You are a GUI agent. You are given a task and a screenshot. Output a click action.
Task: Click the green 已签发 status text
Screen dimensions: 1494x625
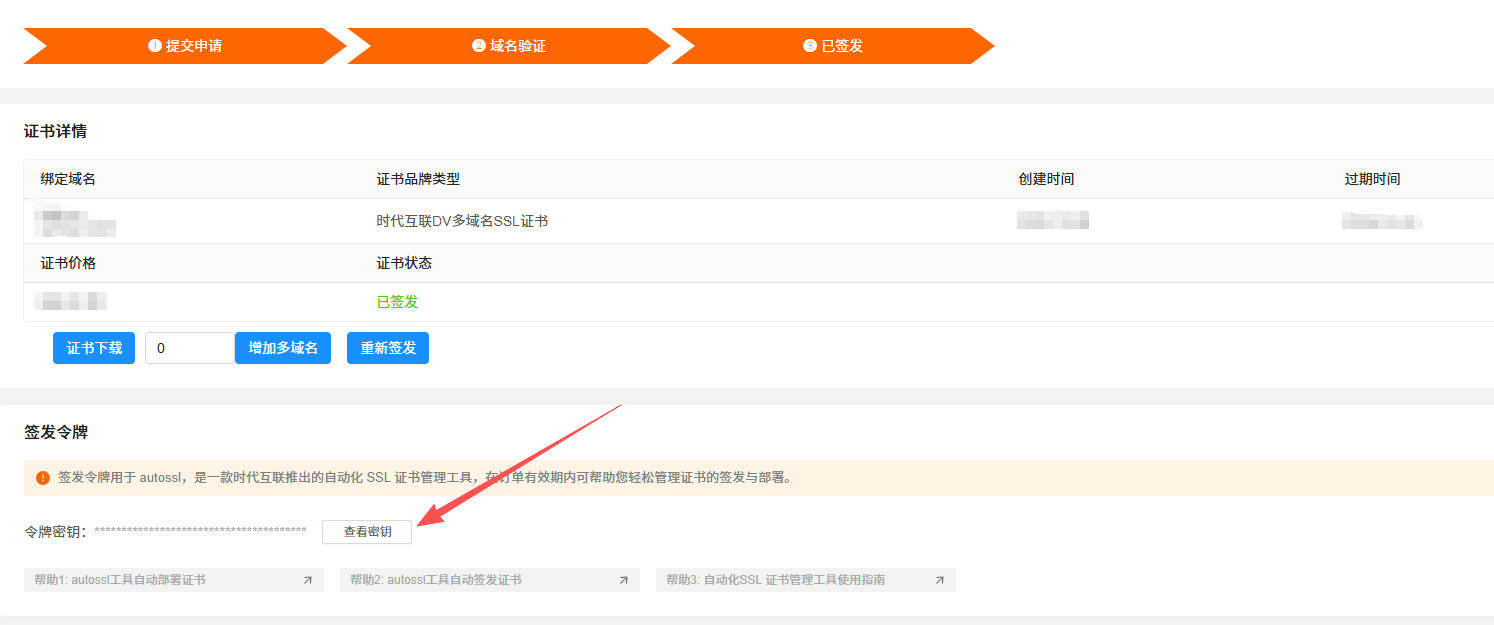(x=397, y=302)
